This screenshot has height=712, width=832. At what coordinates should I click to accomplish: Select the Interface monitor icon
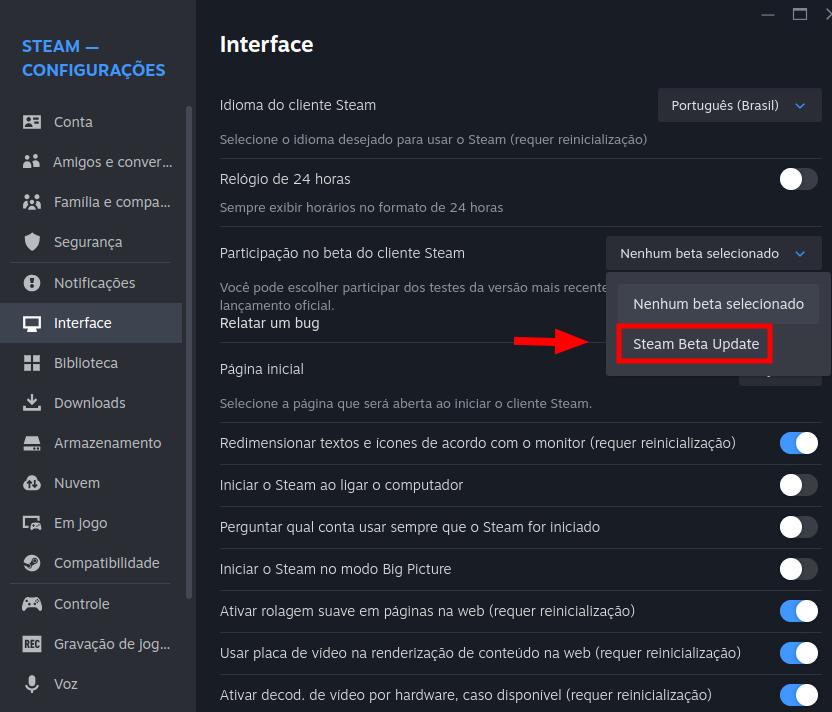tap(32, 323)
